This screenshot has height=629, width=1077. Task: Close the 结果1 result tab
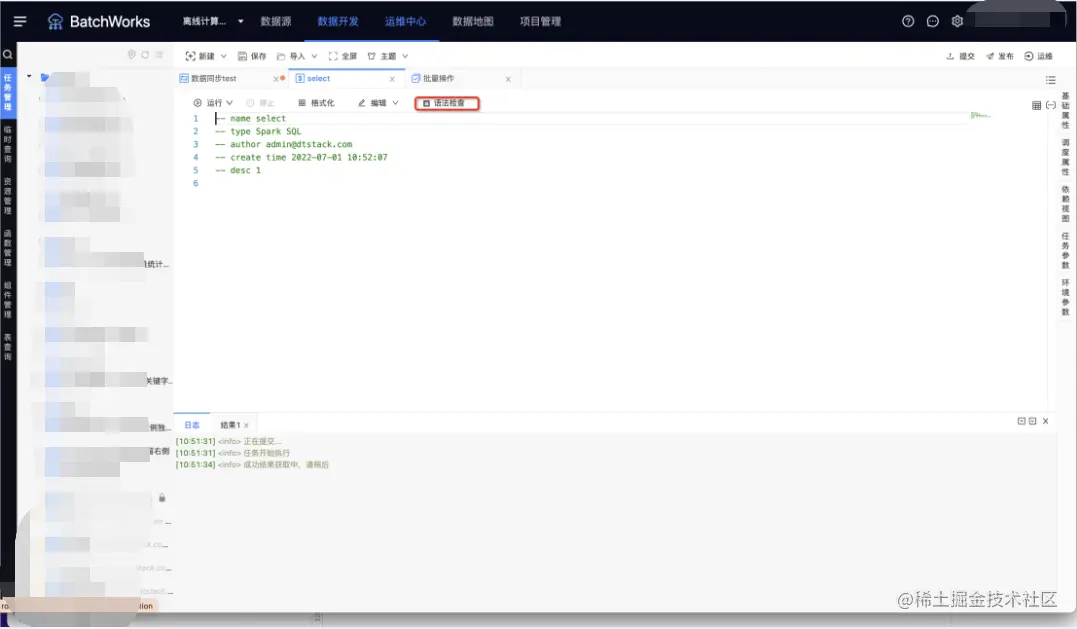[x=246, y=426]
